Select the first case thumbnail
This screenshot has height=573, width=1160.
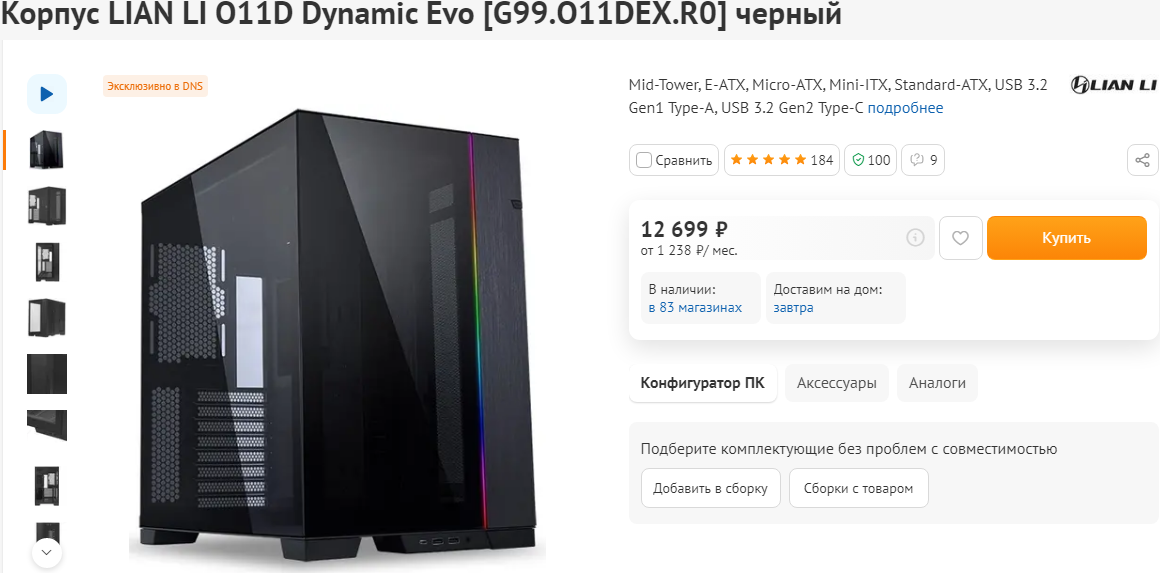pos(46,150)
